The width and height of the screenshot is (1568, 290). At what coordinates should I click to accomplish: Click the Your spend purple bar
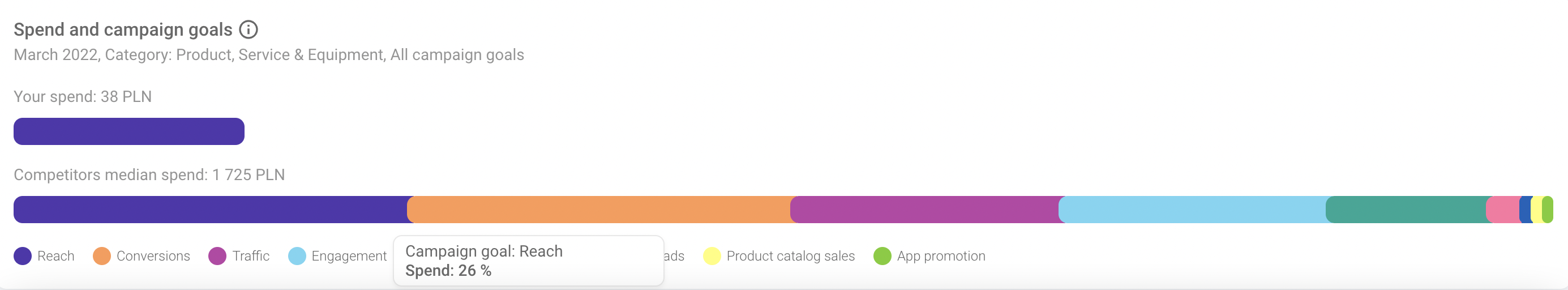pyautogui.click(x=129, y=131)
